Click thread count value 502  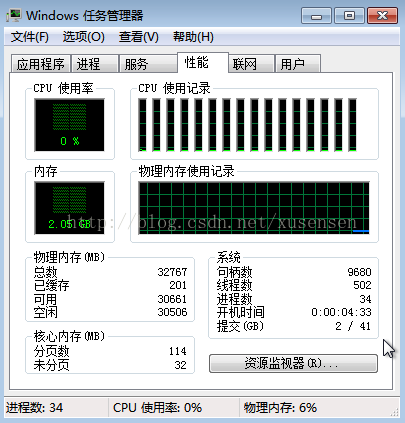coord(362,285)
